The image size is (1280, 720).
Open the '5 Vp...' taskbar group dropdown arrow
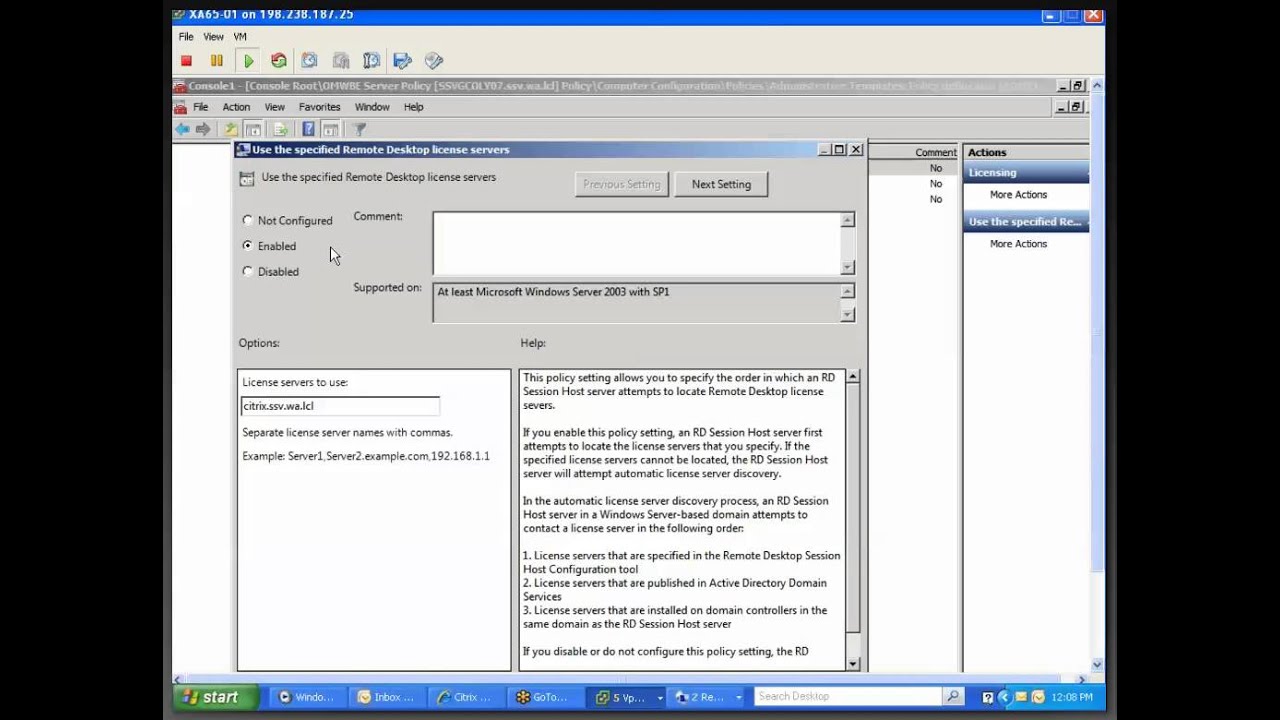point(660,697)
